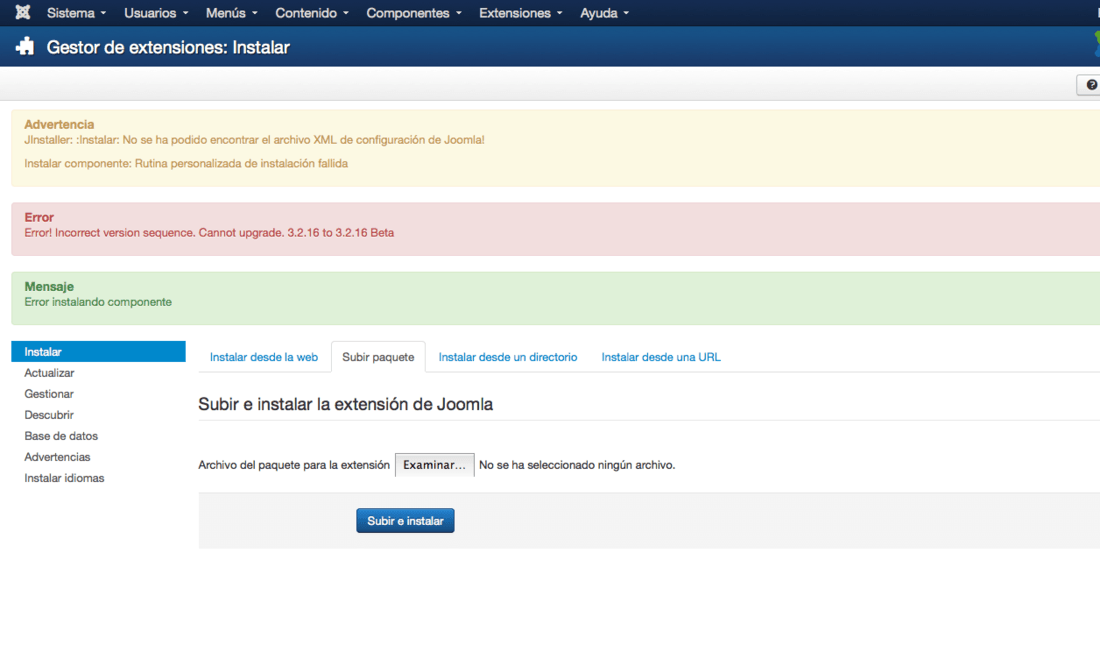
Task: Open the Ayuda menu
Action: click(604, 13)
